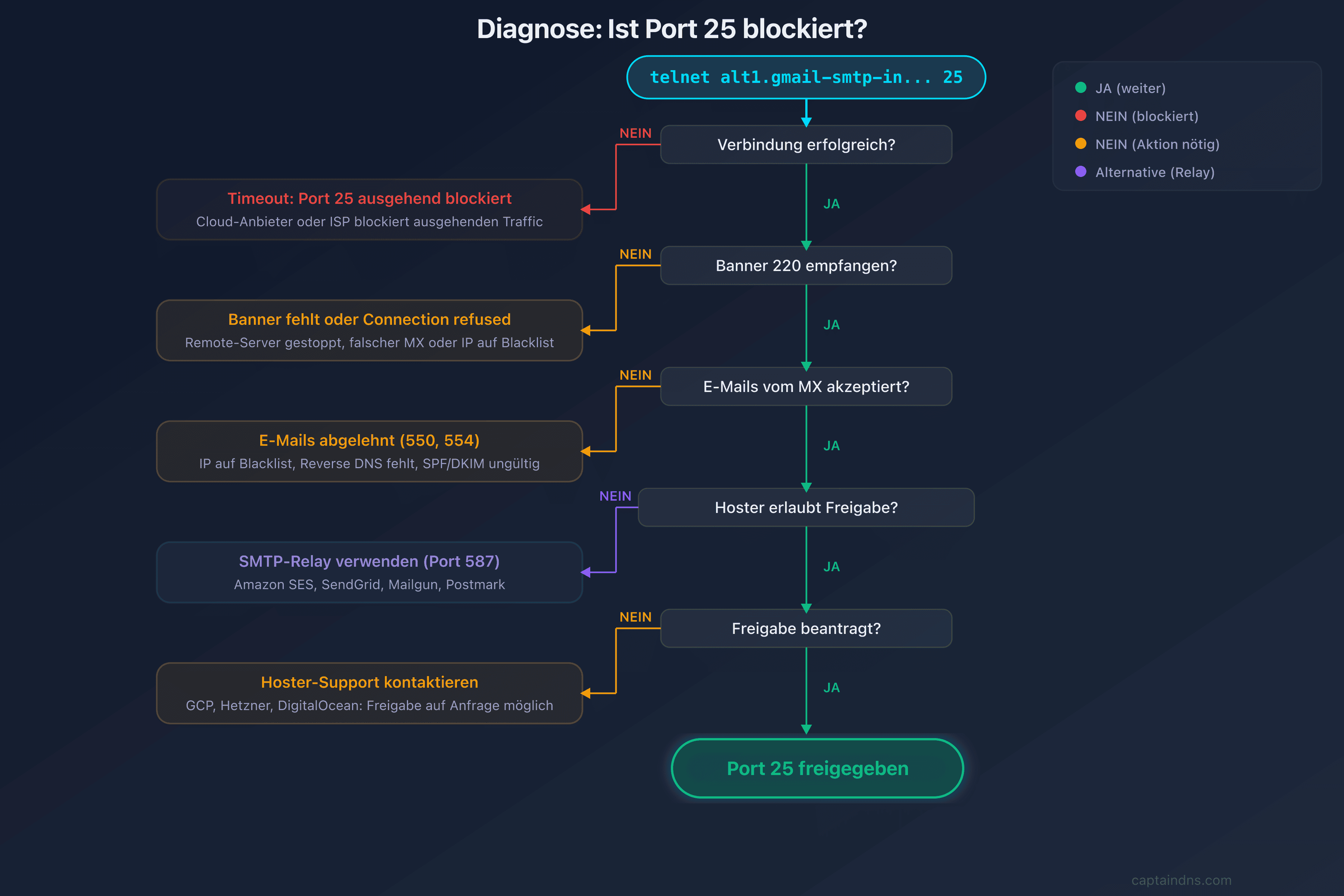Select the telnet alt1.gmail-smtp-in command box
The image size is (1344, 896).
(x=806, y=77)
